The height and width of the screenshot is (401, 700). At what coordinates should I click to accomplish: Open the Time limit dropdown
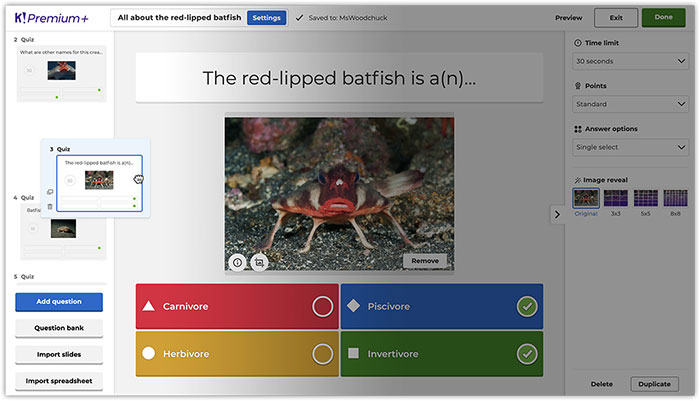click(x=629, y=61)
